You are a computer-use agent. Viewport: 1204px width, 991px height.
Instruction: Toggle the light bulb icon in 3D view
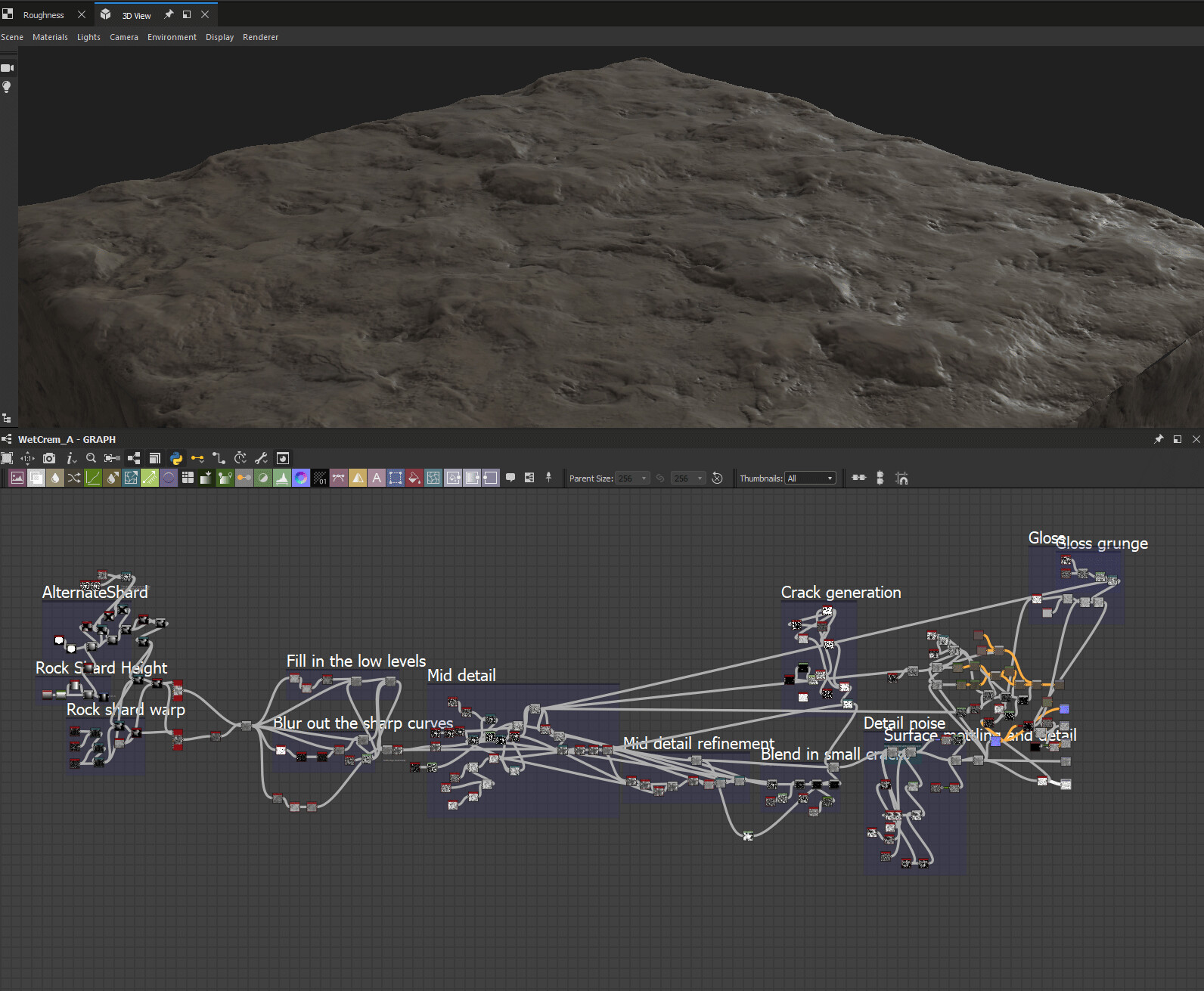(8, 87)
